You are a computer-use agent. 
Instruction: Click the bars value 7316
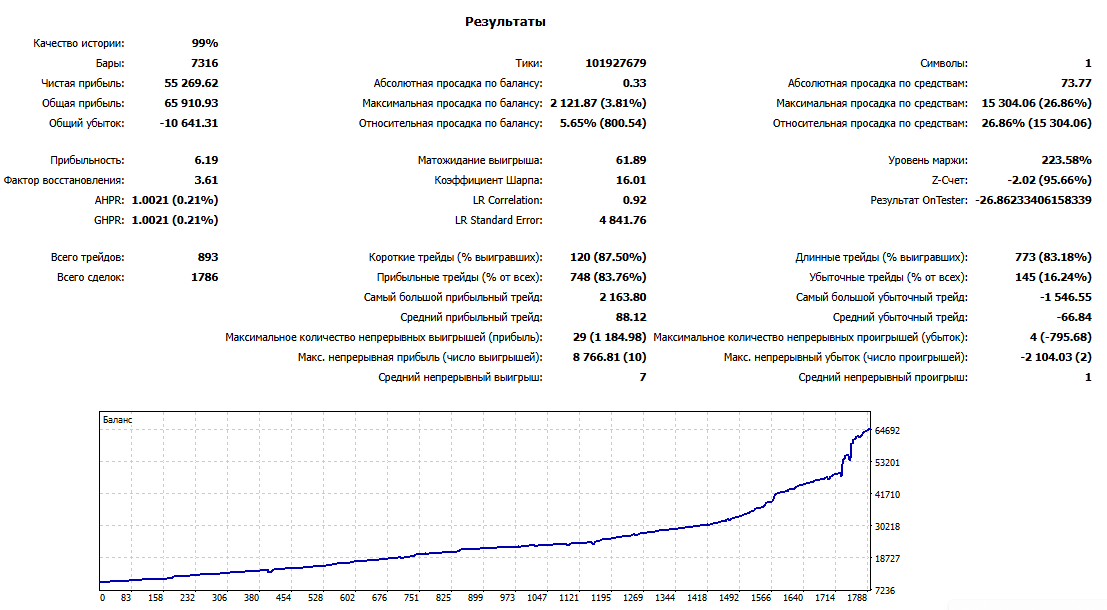[x=205, y=63]
